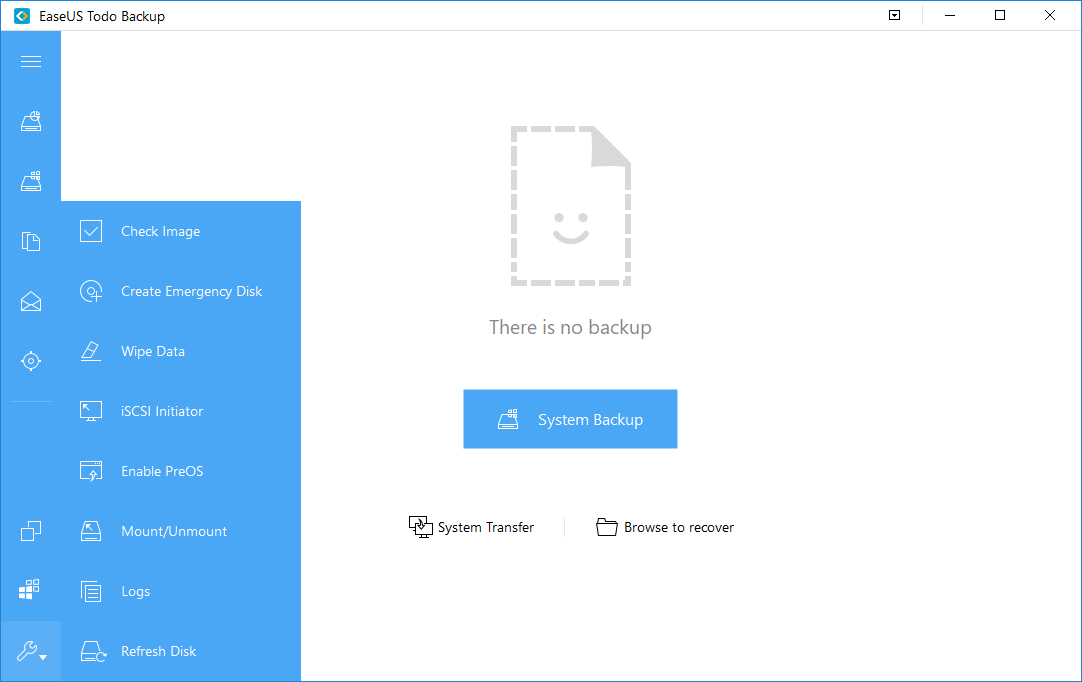Toggle the Tools wrench menu
Image resolution: width=1082 pixels, height=682 pixels.
point(31,651)
